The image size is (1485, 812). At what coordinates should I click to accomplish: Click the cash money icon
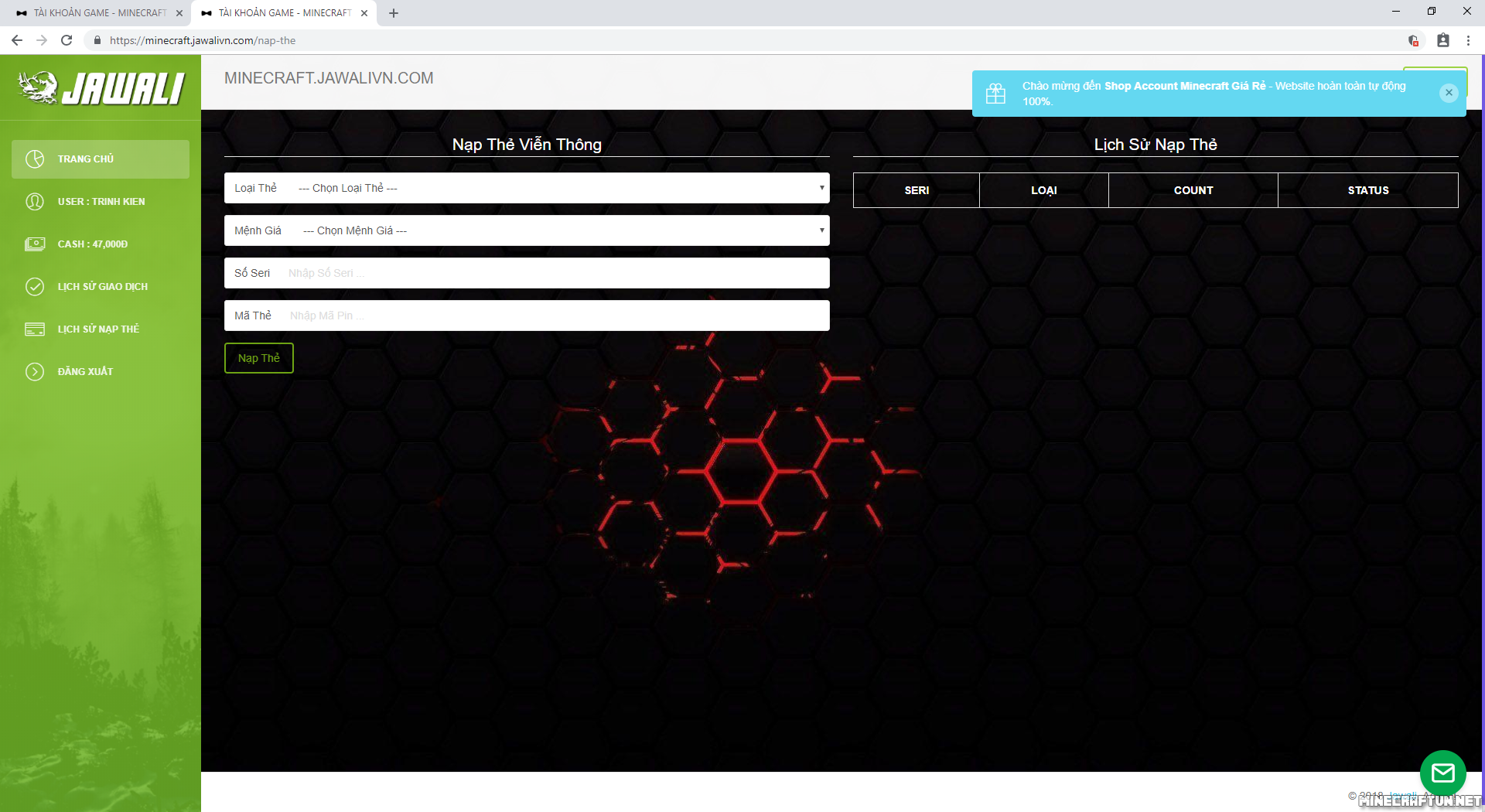[x=35, y=244]
